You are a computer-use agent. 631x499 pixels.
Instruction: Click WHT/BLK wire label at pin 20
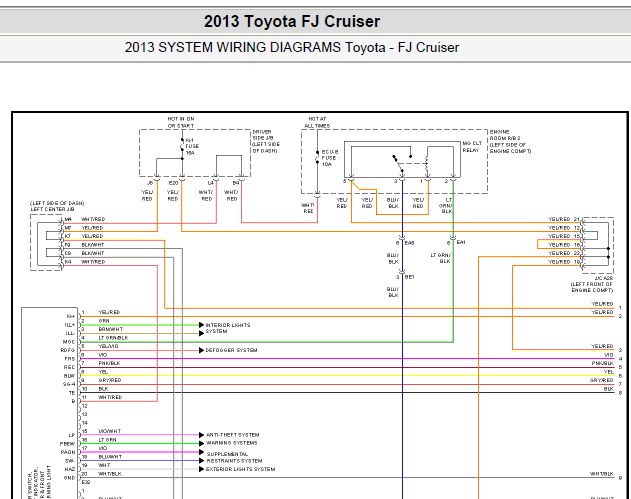pyautogui.click(x=109, y=474)
